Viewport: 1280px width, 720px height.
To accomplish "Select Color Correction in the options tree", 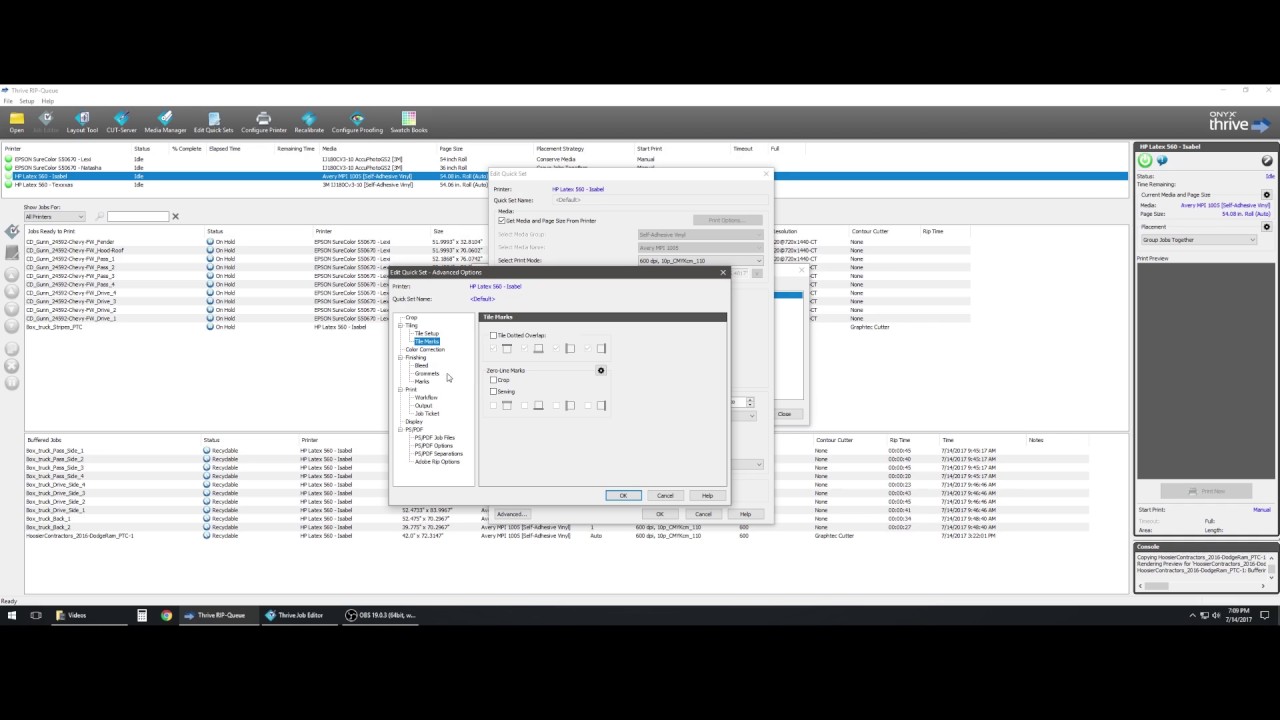I will click(x=425, y=350).
